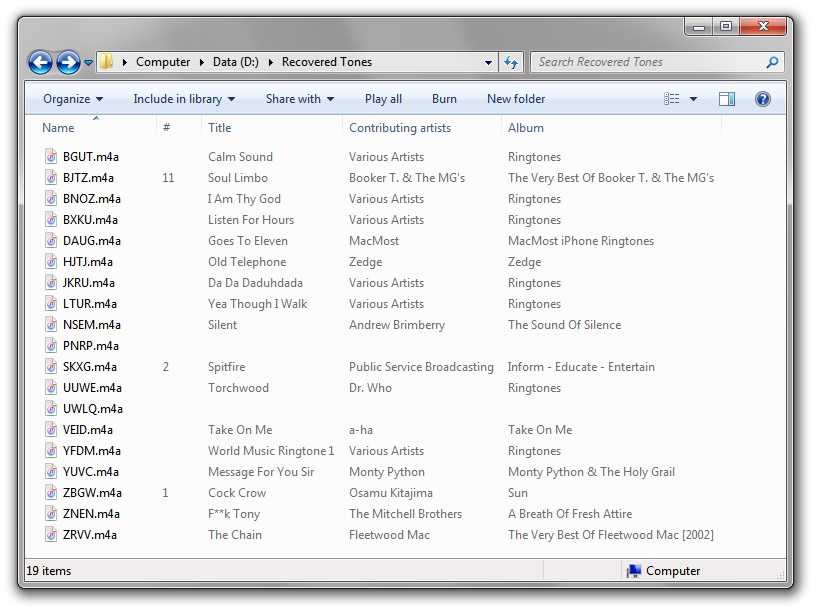Click the refresh icon beside address bar
This screenshot has height=611, width=814.
click(x=511, y=62)
